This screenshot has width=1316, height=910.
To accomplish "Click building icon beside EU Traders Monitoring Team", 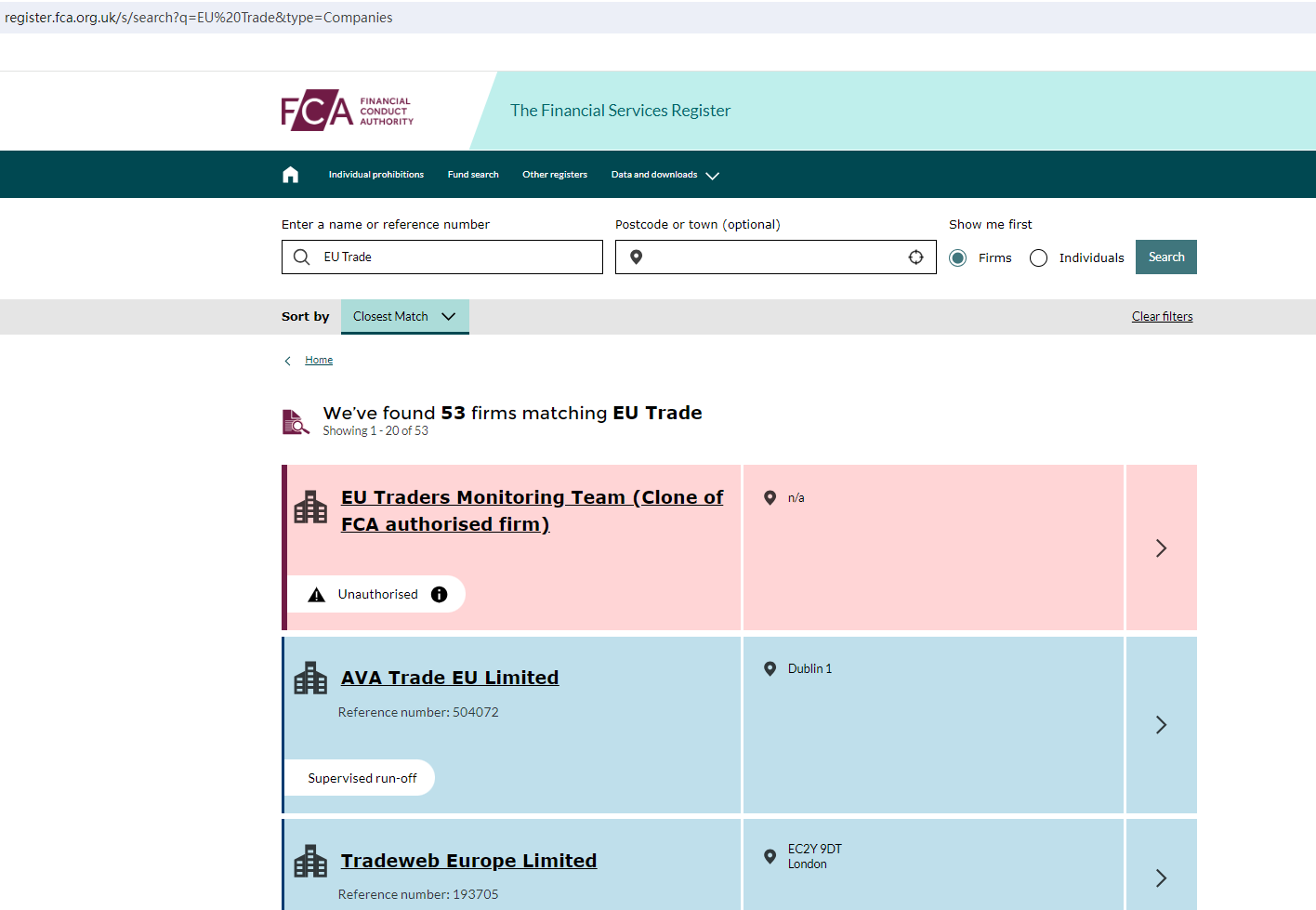I will (x=310, y=508).
